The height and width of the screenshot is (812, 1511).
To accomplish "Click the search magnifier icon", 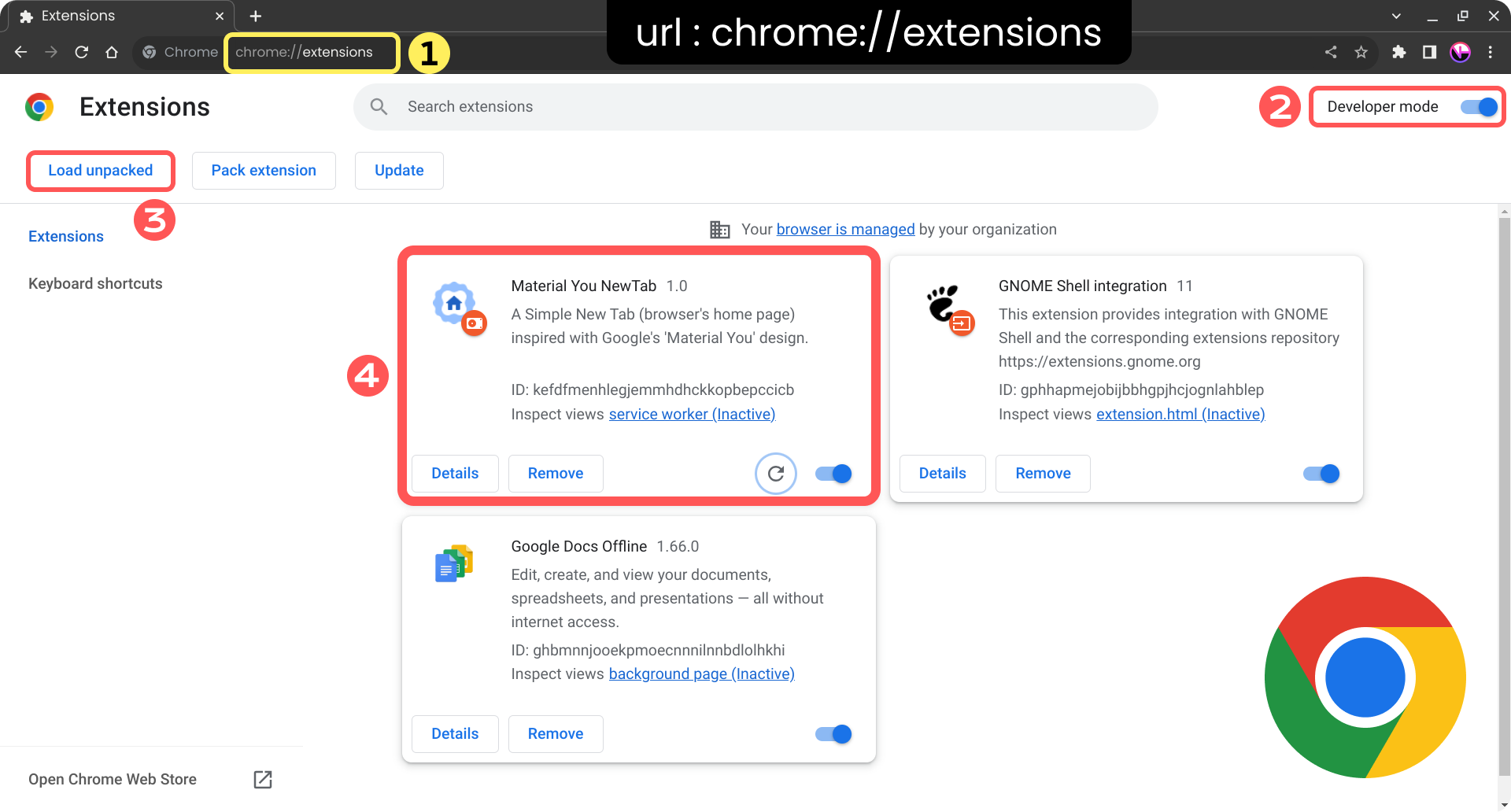I will point(379,106).
